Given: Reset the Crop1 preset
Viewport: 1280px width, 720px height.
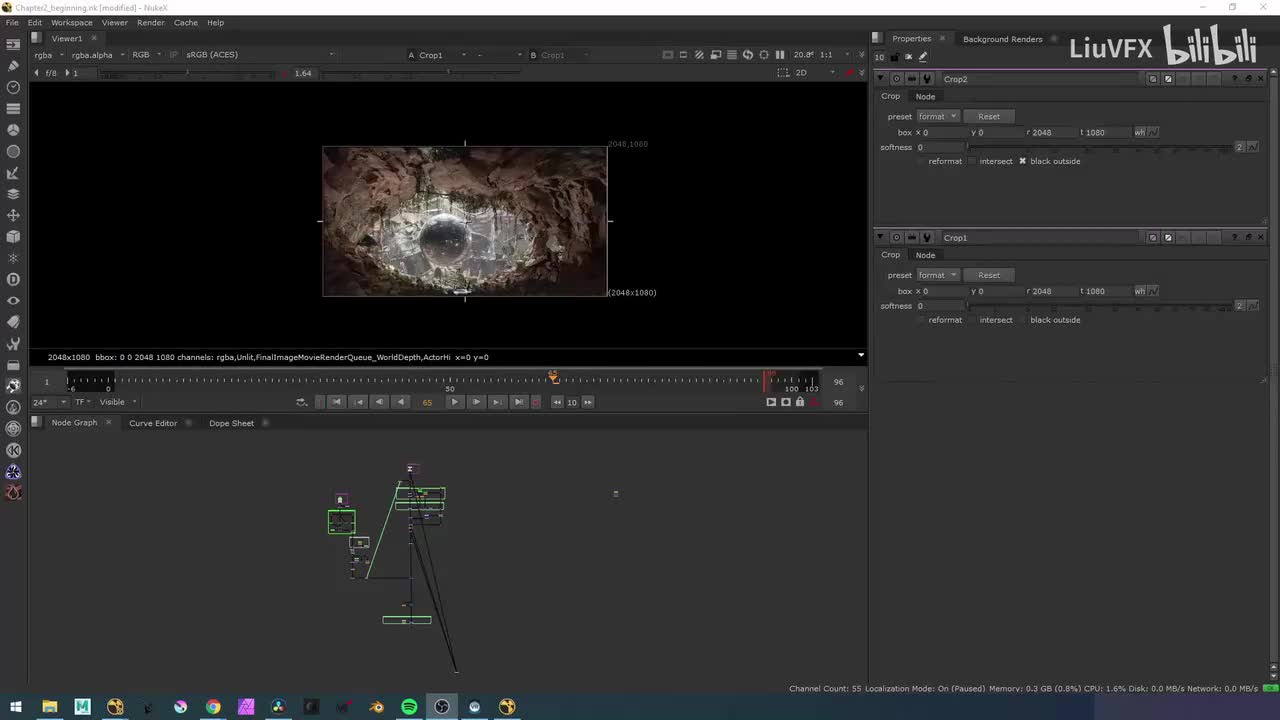Looking at the screenshot, I should pos(989,275).
